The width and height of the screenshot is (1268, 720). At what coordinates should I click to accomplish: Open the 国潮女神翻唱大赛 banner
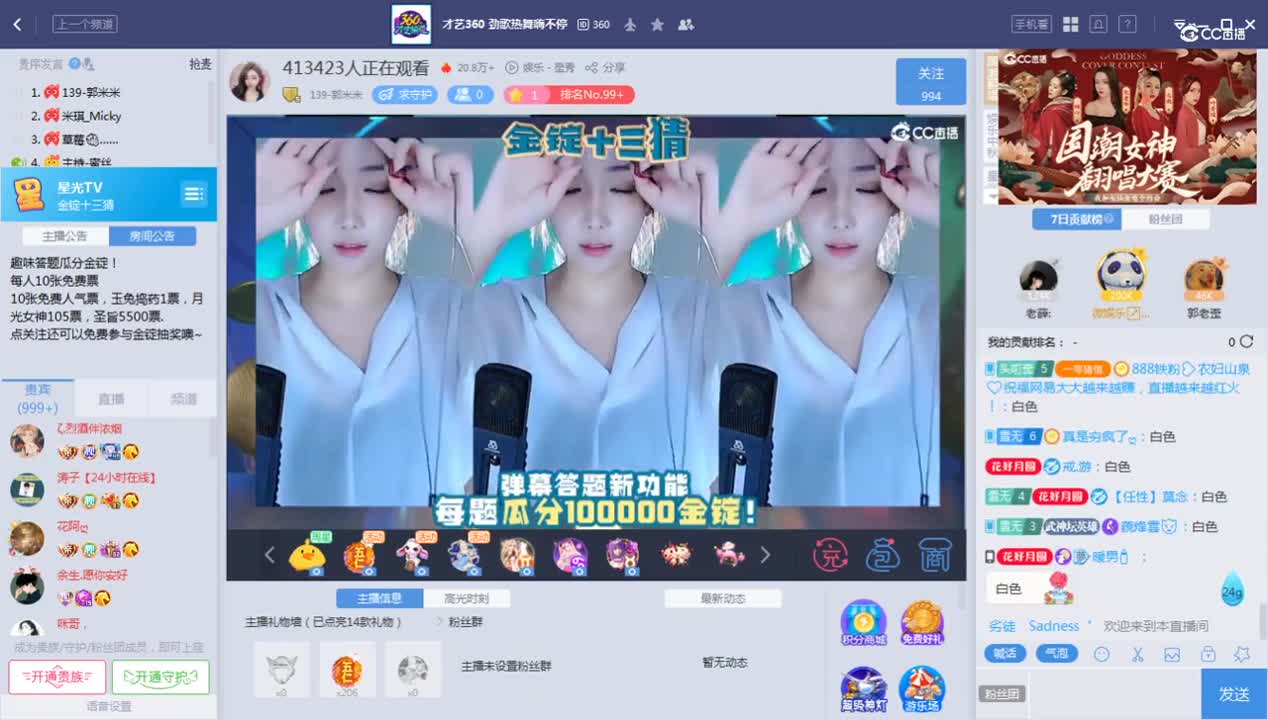click(1127, 126)
